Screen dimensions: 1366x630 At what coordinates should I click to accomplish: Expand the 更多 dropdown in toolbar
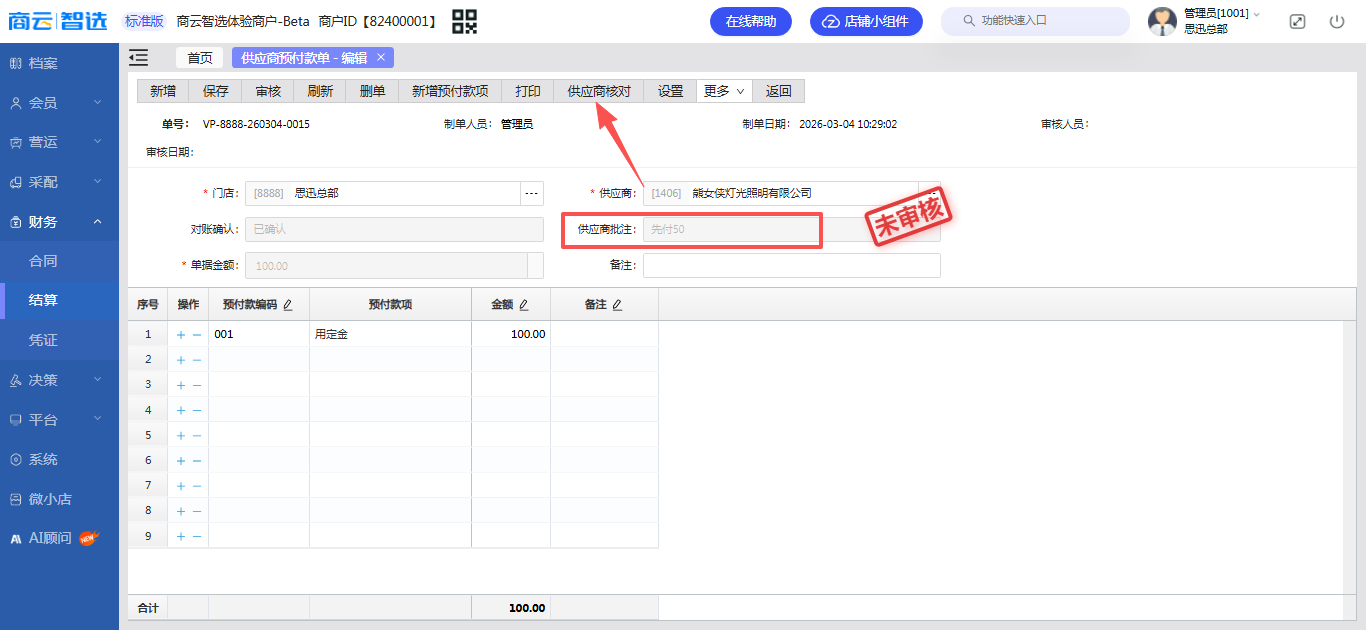[x=724, y=91]
